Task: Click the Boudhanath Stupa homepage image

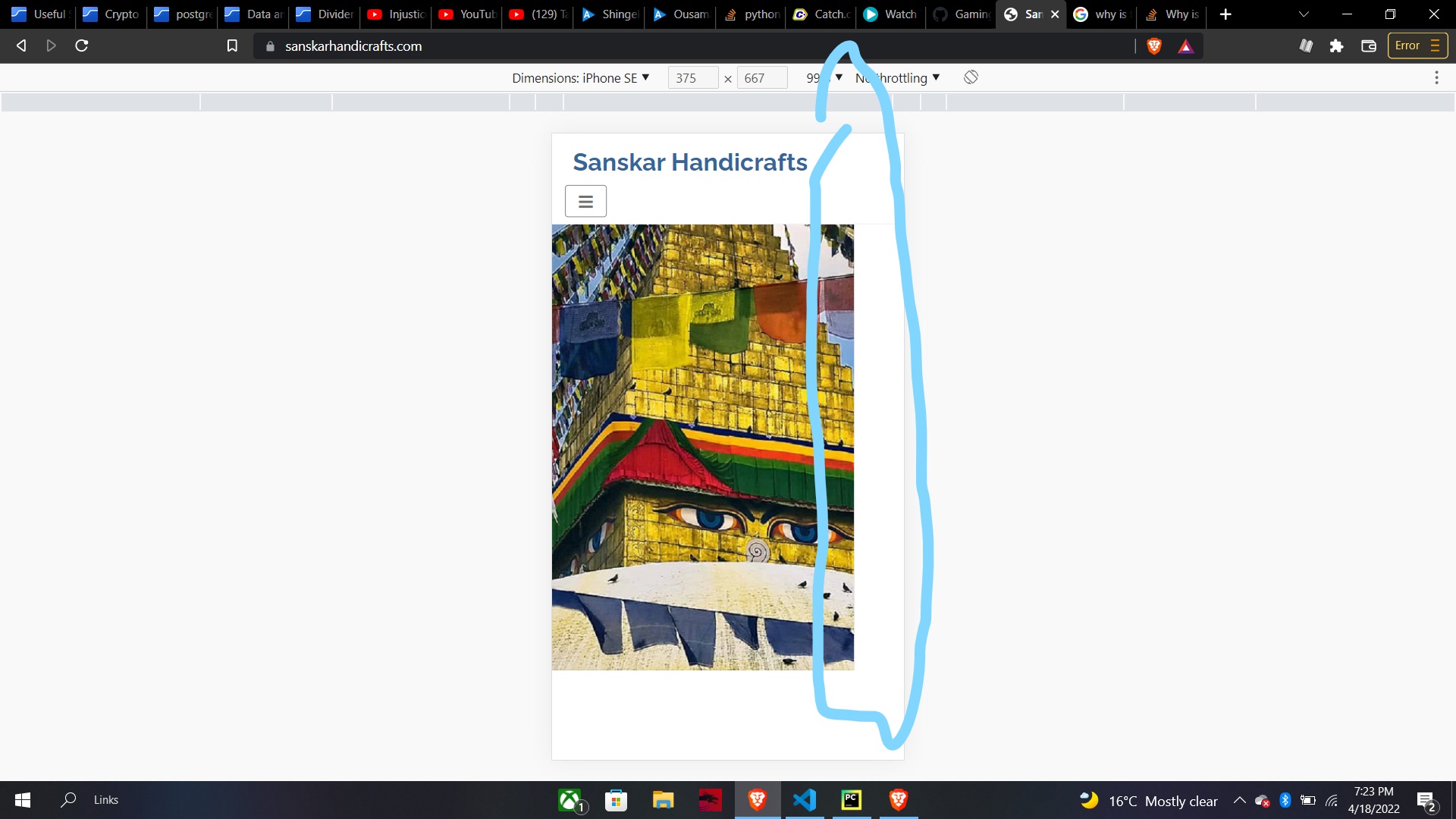Action: [x=700, y=445]
